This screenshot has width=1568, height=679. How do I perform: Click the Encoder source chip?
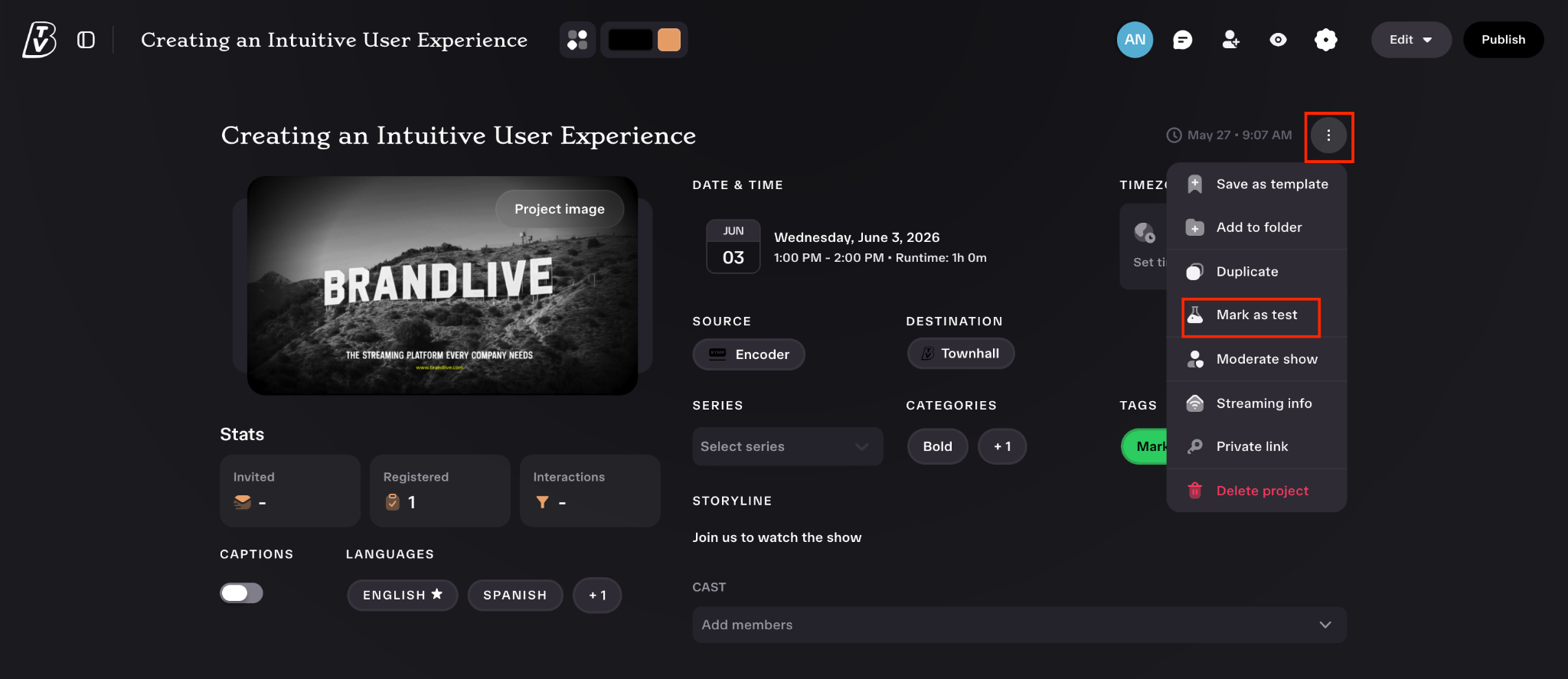click(749, 354)
